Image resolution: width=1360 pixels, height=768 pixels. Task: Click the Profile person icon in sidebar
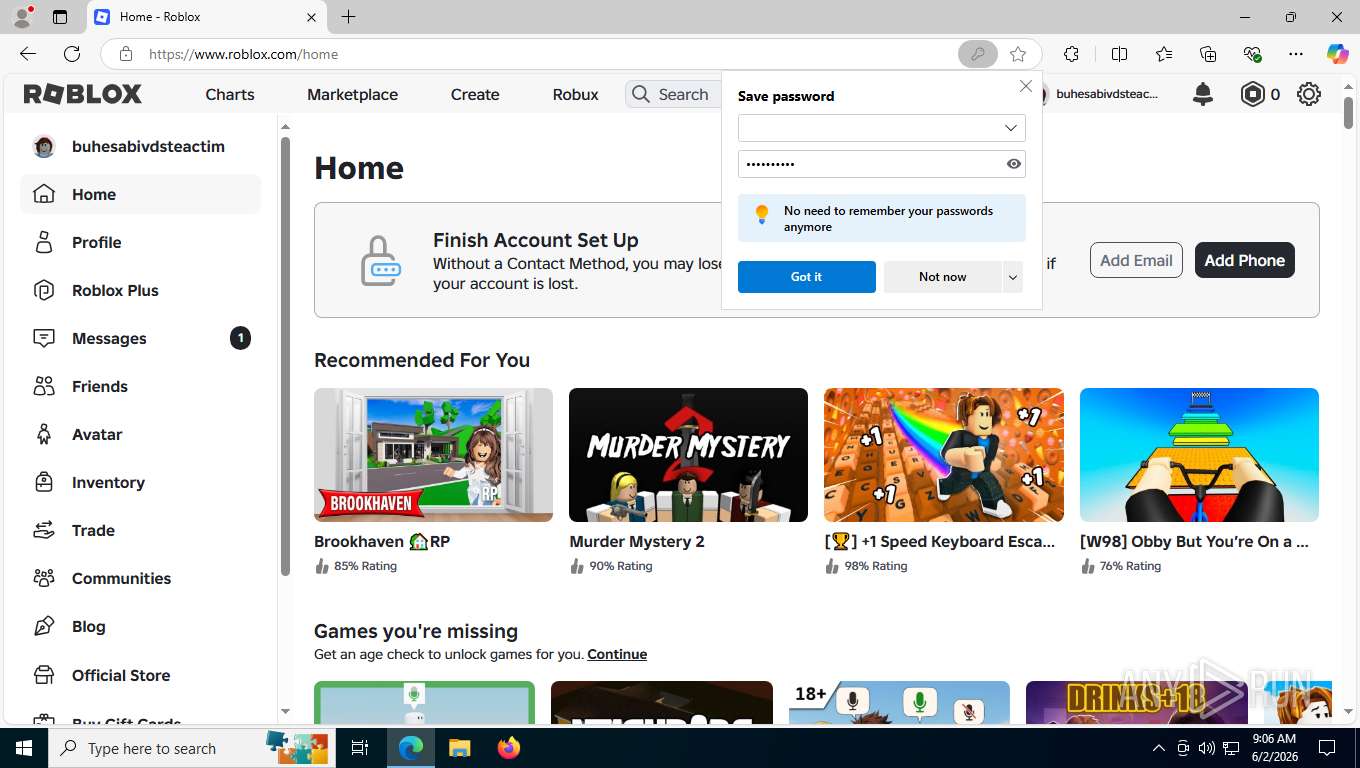[x=43, y=242]
